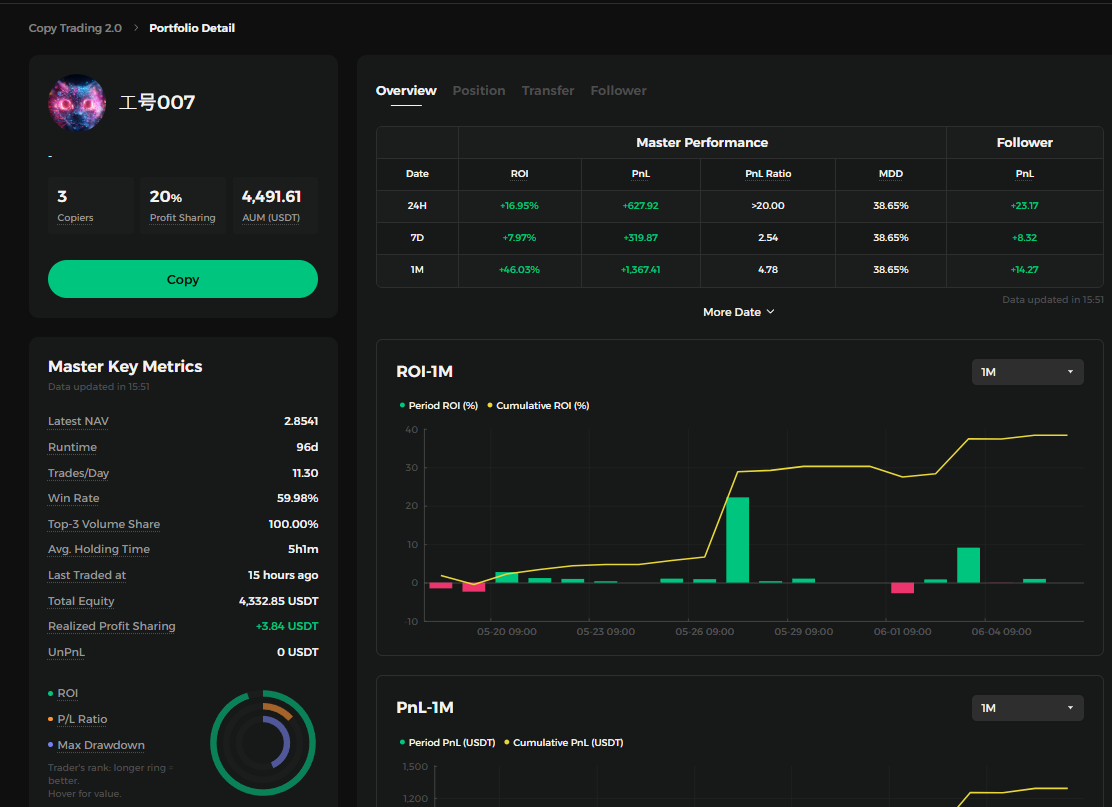Click the trader rank ring chart

[x=263, y=743]
